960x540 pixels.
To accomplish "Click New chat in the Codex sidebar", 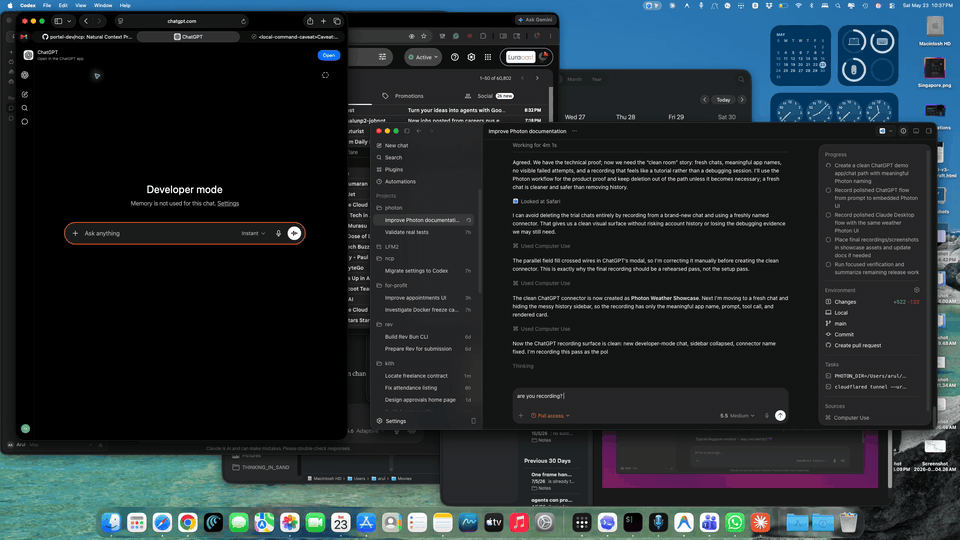I will (x=396, y=146).
